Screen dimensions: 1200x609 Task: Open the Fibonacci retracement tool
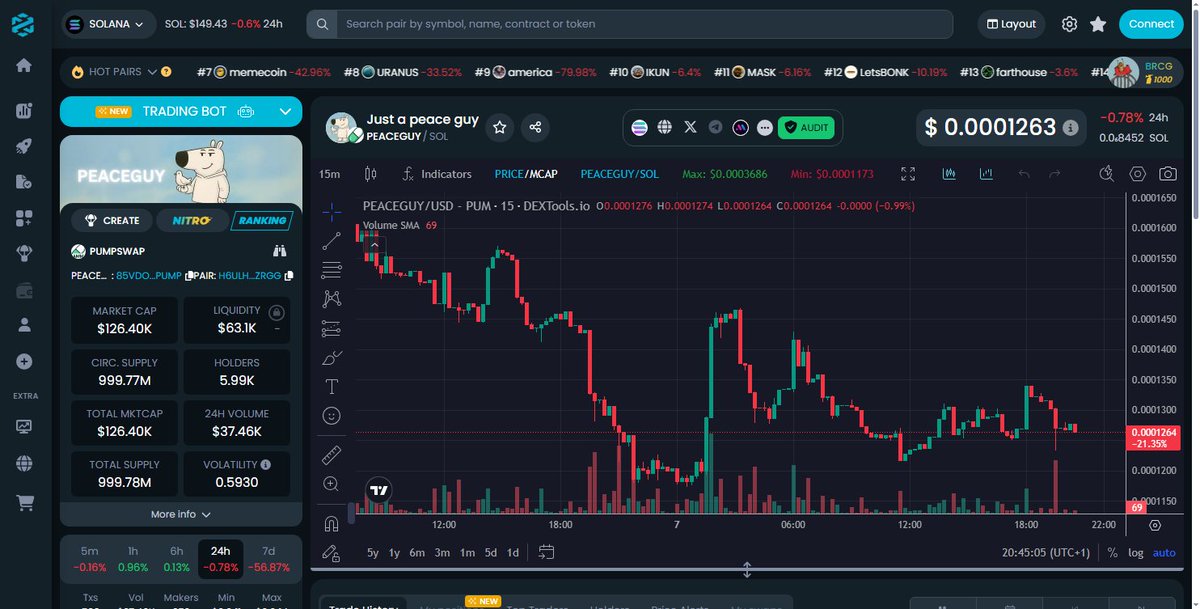coord(331,269)
